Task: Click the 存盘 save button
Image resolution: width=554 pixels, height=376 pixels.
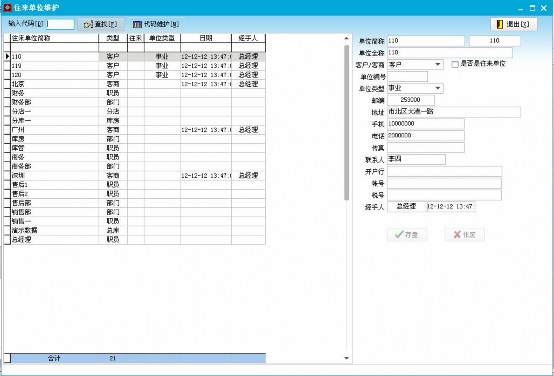Action: (407, 235)
